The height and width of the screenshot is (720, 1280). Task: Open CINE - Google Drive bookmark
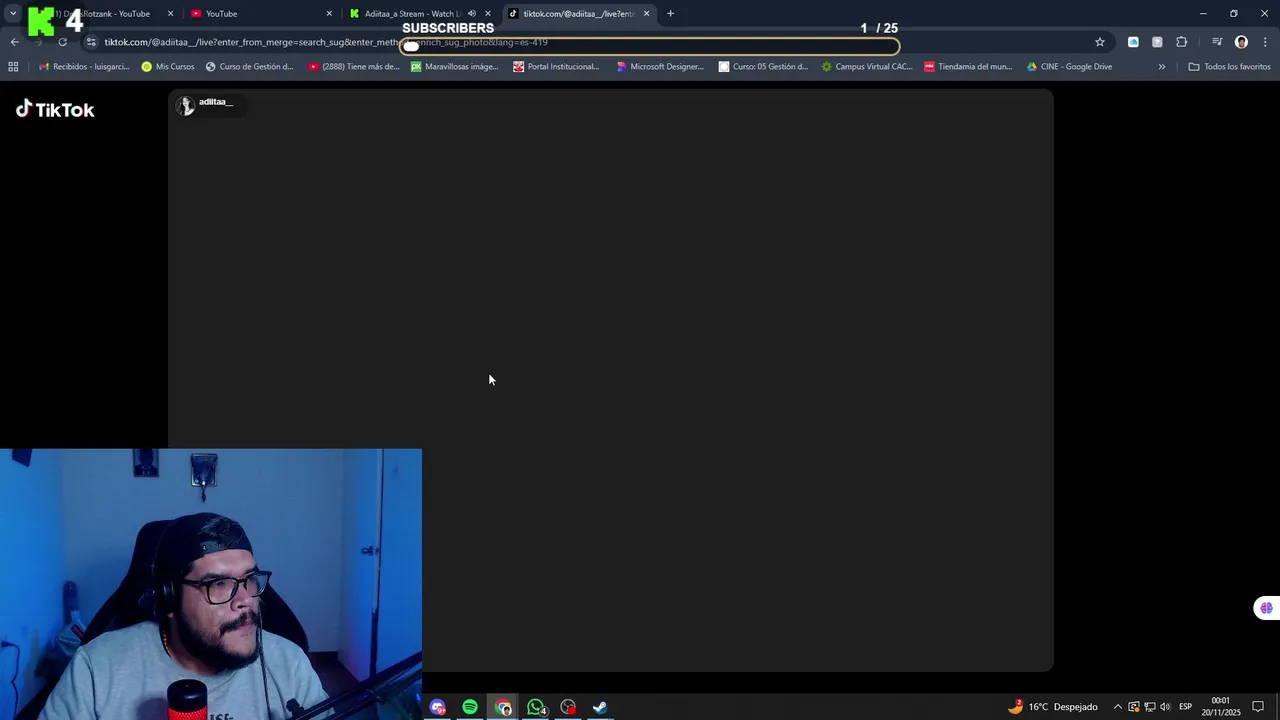coord(1069,67)
